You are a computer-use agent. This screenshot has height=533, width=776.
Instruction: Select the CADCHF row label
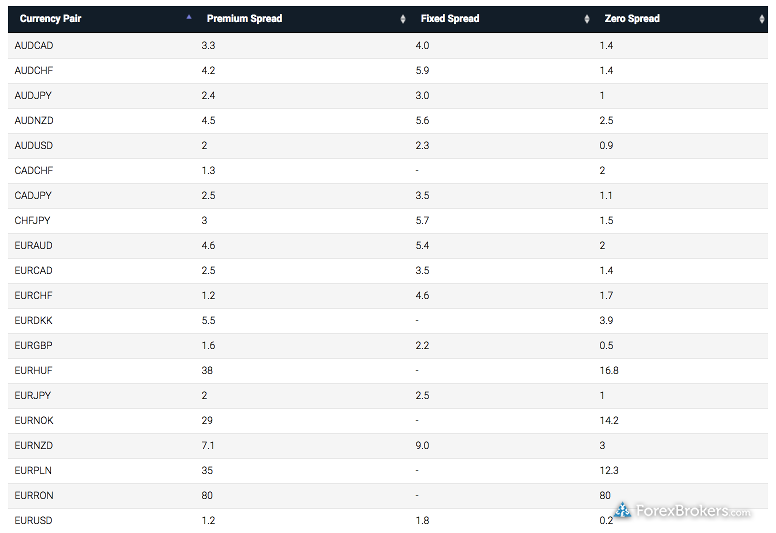click(34, 171)
